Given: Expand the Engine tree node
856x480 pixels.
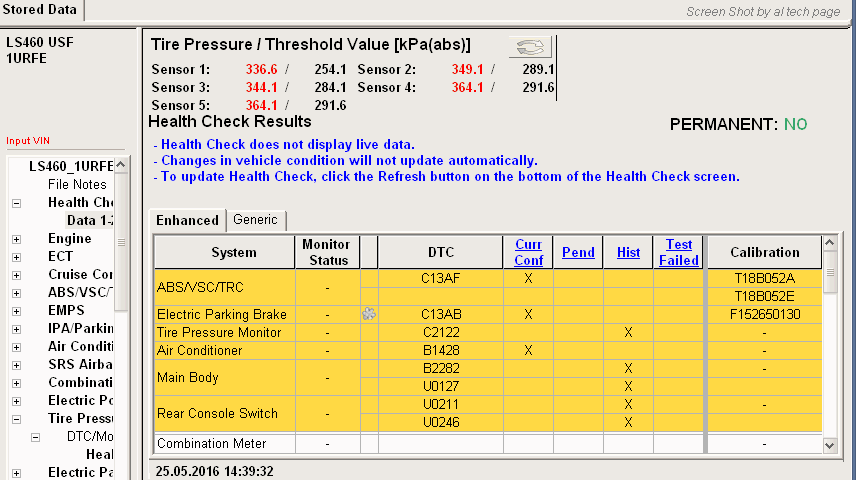Looking at the screenshot, I should (16, 239).
